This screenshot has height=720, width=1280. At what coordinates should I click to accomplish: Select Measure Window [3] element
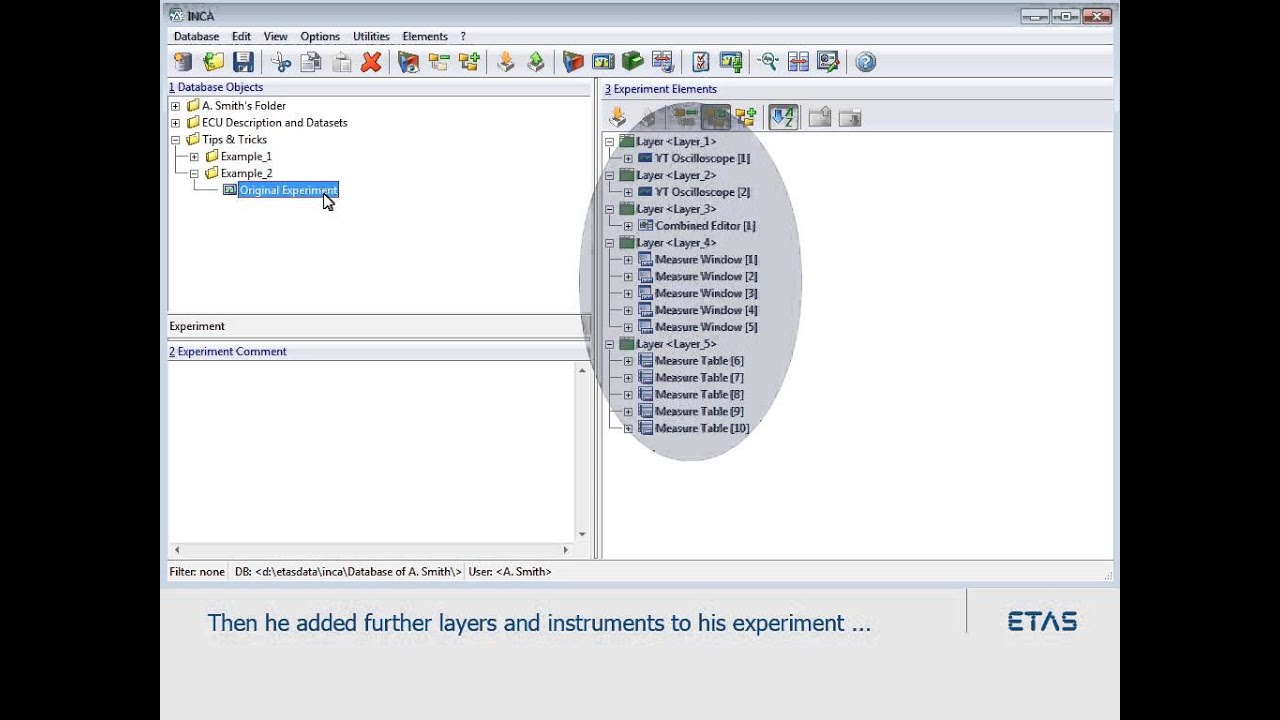(706, 294)
